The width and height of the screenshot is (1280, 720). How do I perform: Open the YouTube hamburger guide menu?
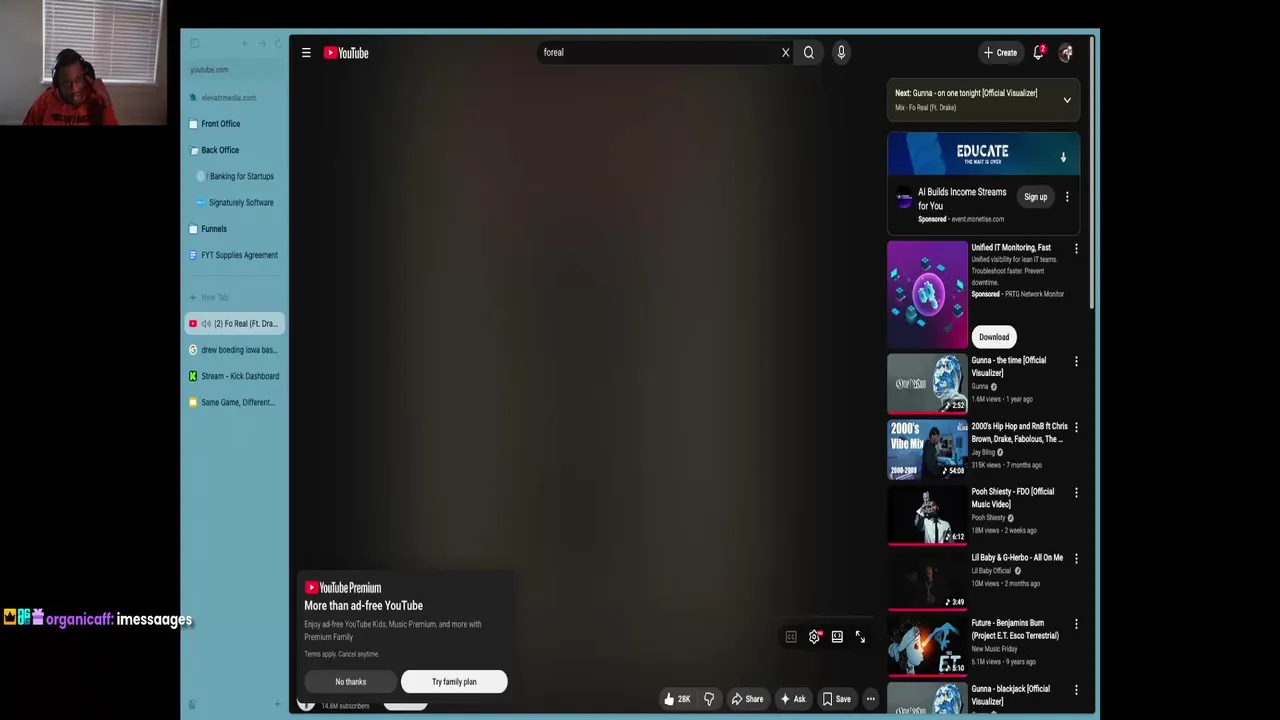(x=306, y=53)
